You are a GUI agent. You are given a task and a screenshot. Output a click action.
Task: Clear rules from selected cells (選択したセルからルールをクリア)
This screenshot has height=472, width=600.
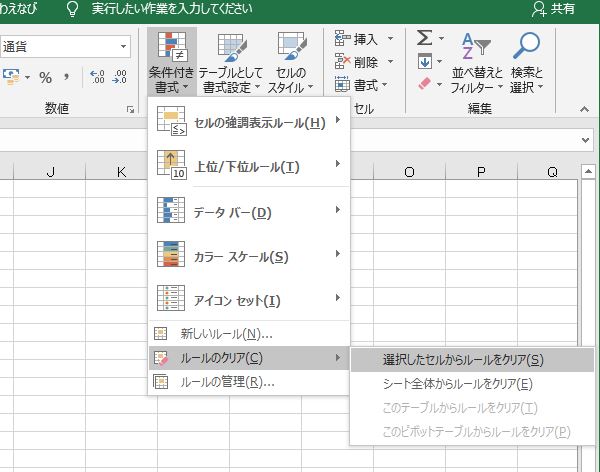tap(472, 359)
